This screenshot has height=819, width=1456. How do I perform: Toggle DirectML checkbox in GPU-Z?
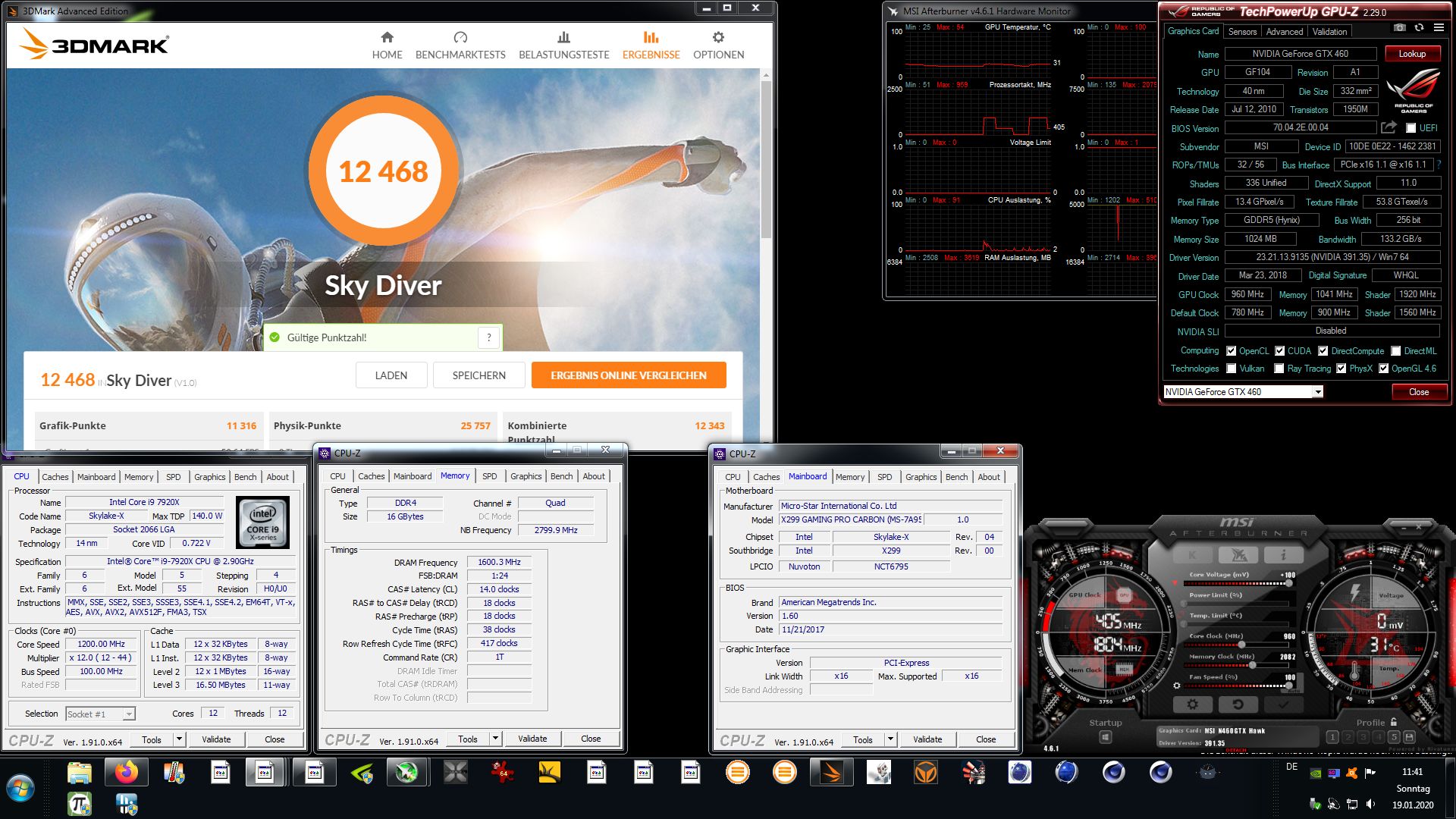coord(1395,350)
